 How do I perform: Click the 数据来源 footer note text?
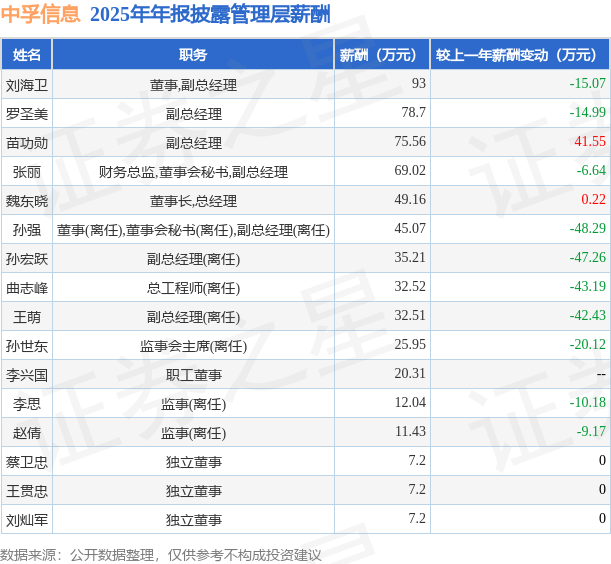(161, 555)
